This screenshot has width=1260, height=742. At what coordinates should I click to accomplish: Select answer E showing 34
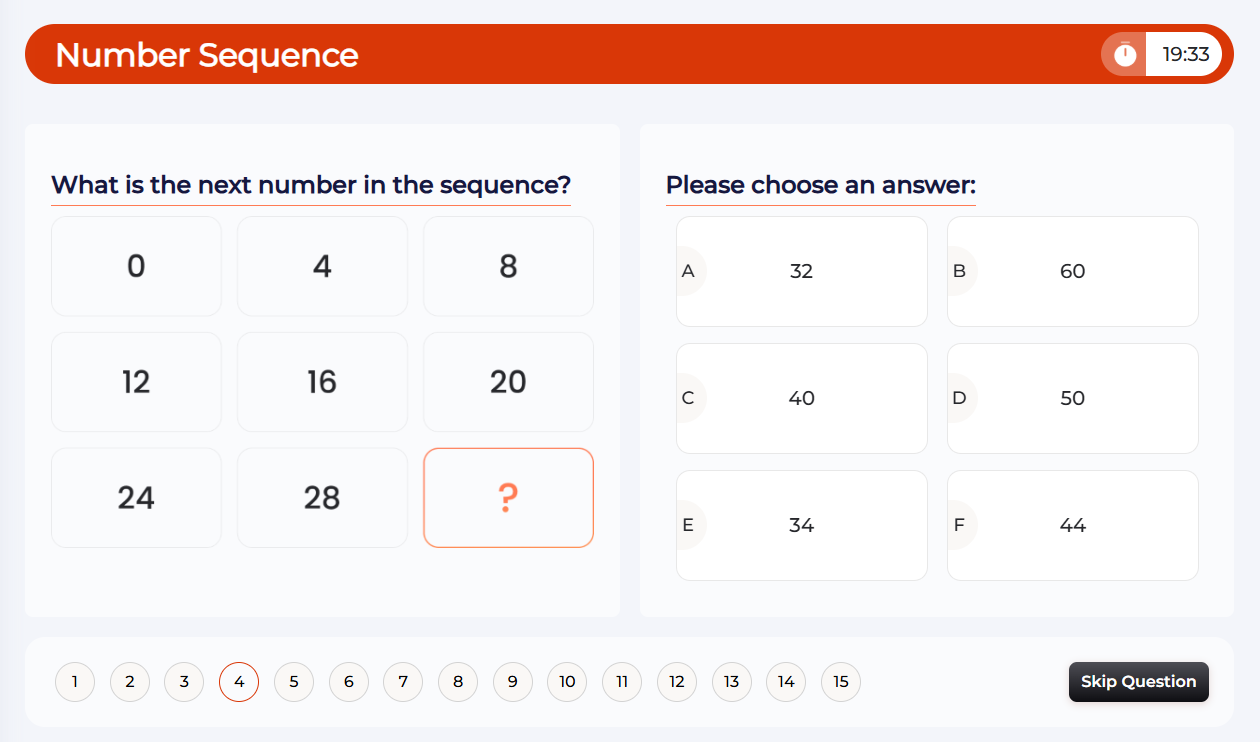coord(801,525)
